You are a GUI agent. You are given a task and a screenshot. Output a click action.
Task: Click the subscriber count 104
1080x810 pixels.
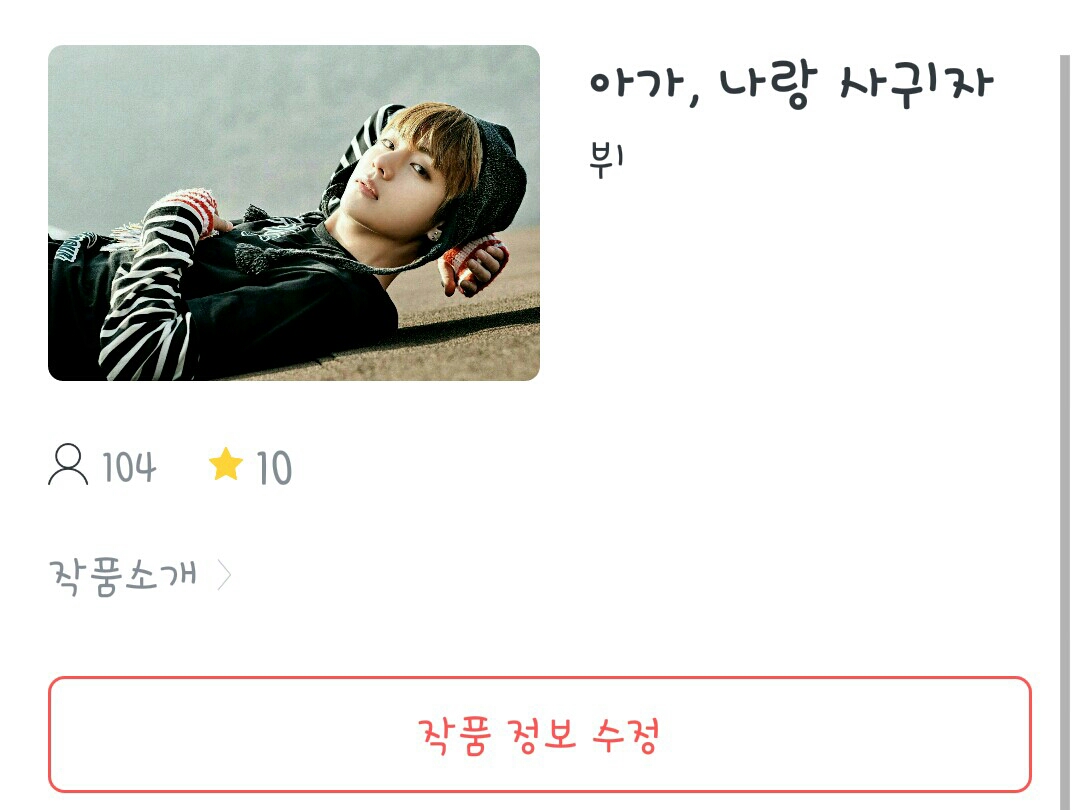[129, 467]
